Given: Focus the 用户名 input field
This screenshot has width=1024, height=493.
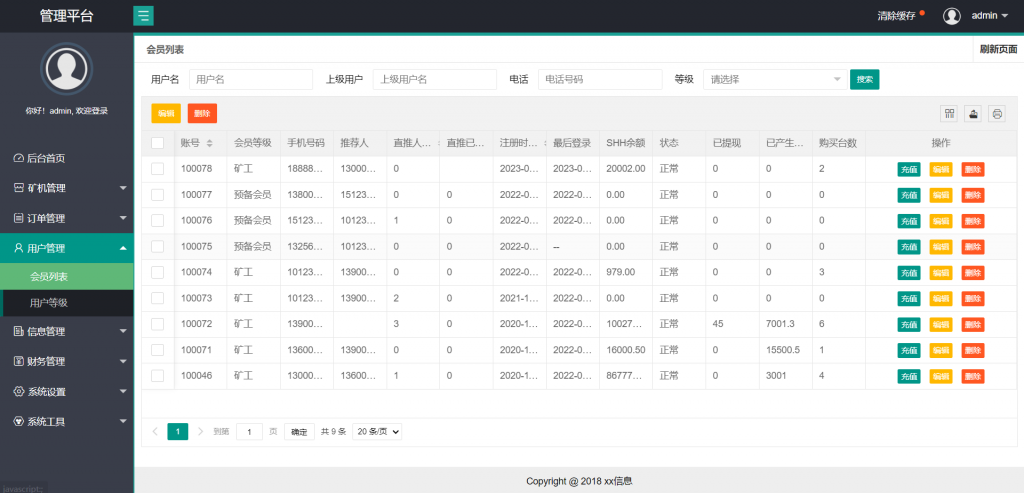Looking at the screenshot, I should (x=251, y=80).
